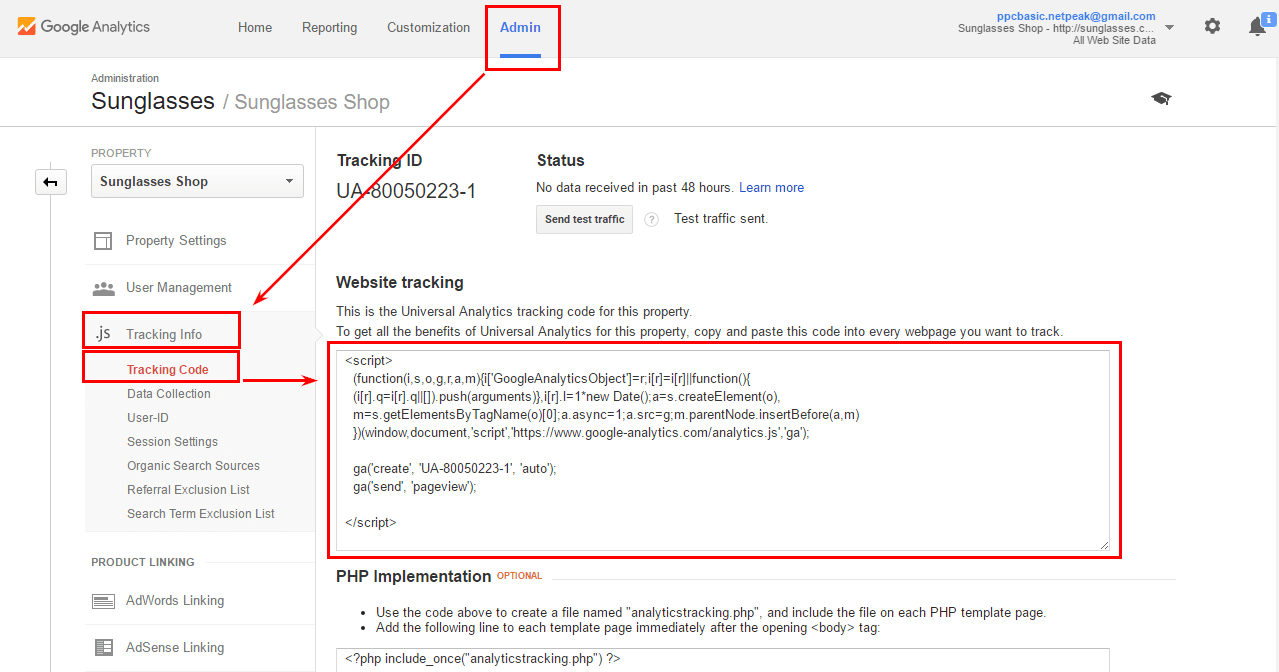This screenshot has width=1279, height=672.
Task: Open the Sunglasses Shop property dropdown
Action: [x=197, y=182]
